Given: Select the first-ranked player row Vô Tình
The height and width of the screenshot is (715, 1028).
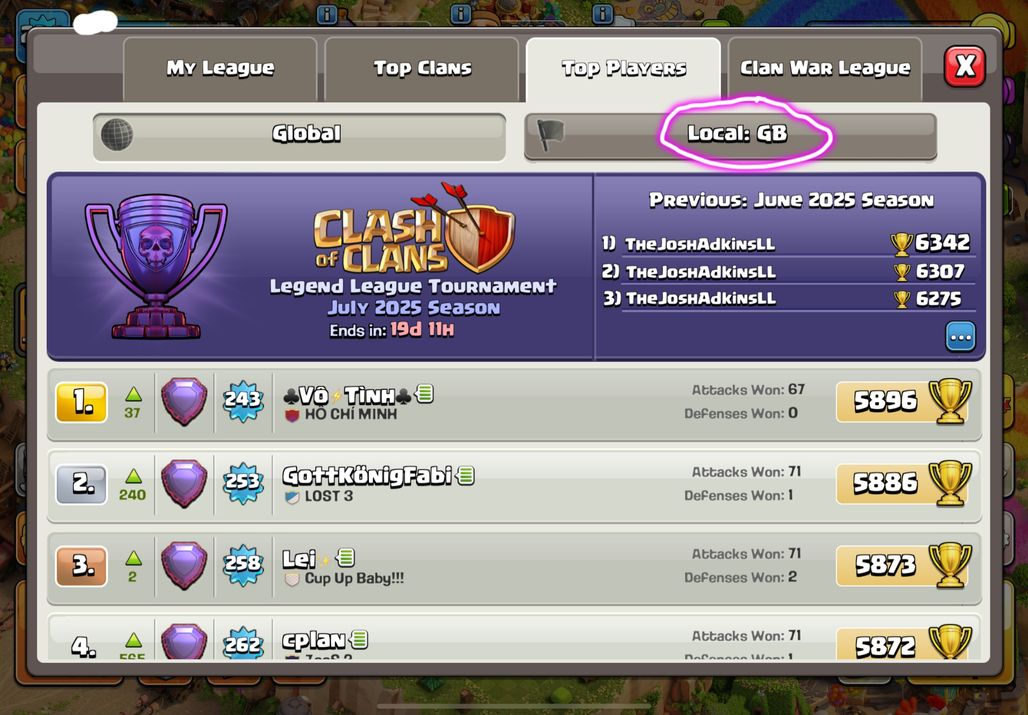Looking at the screenshot, I should coord(515,404).
